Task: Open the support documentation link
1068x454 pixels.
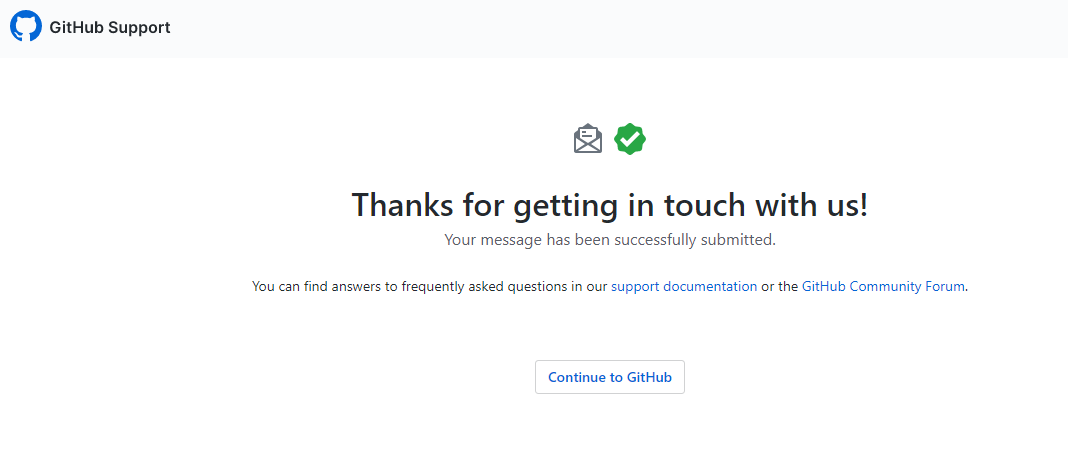Action: point(684,286)
